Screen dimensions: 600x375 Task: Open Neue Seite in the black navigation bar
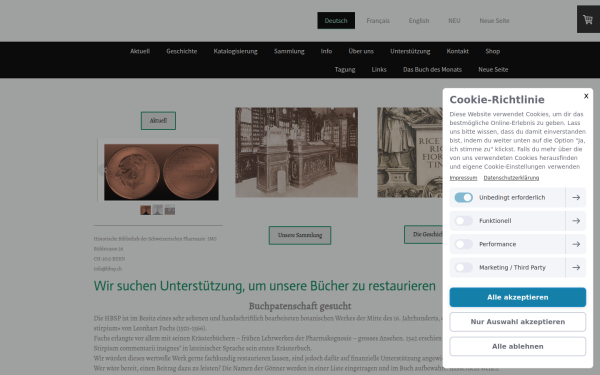493,70
